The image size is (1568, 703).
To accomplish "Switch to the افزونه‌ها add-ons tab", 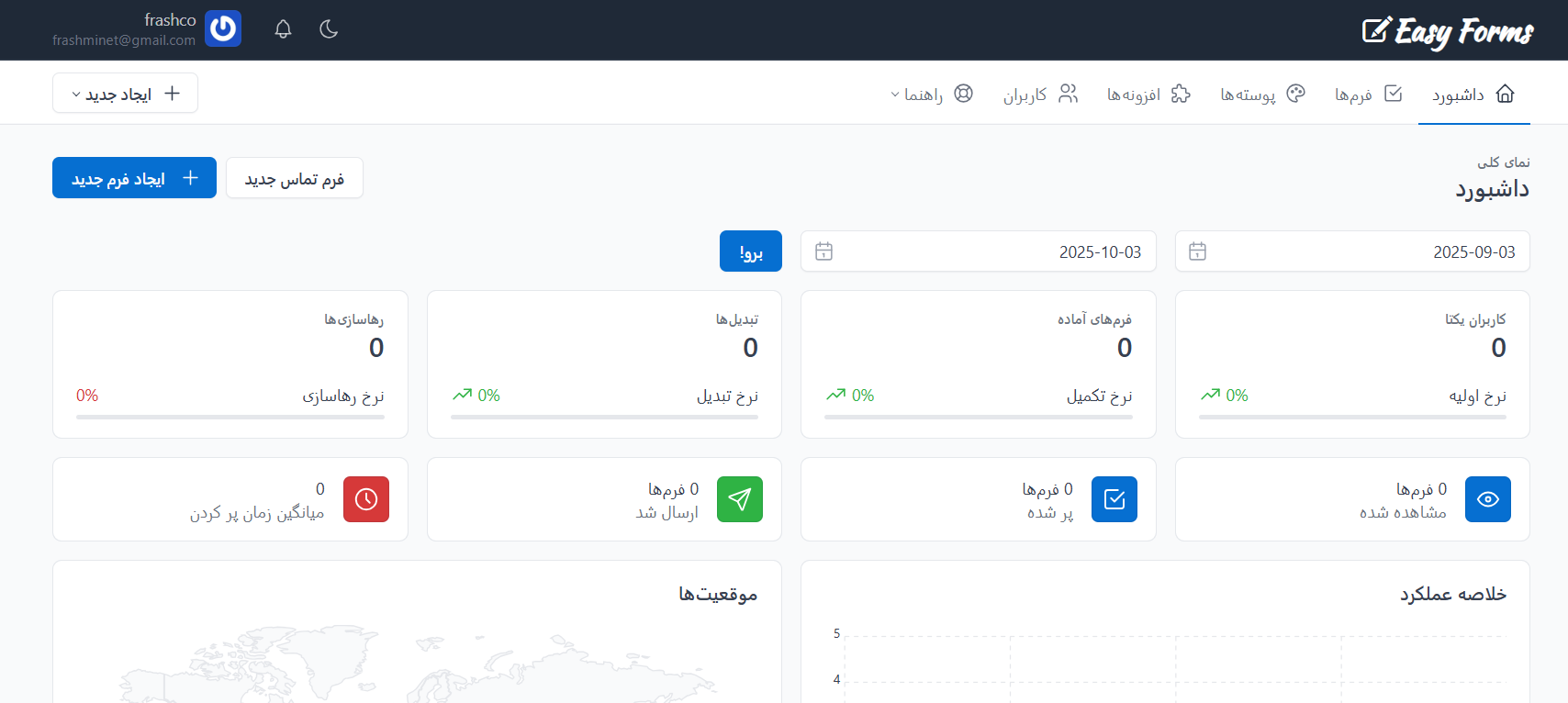I will point(1148,94).
